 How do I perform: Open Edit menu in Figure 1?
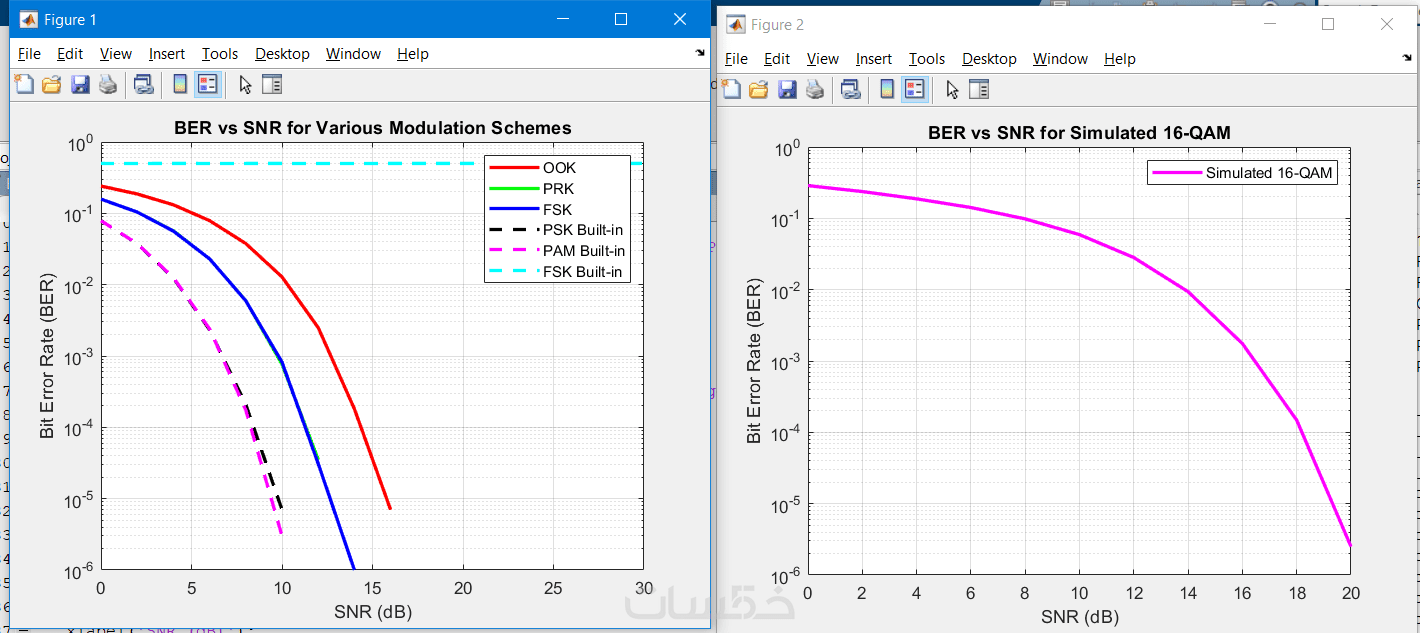[70, 54]
